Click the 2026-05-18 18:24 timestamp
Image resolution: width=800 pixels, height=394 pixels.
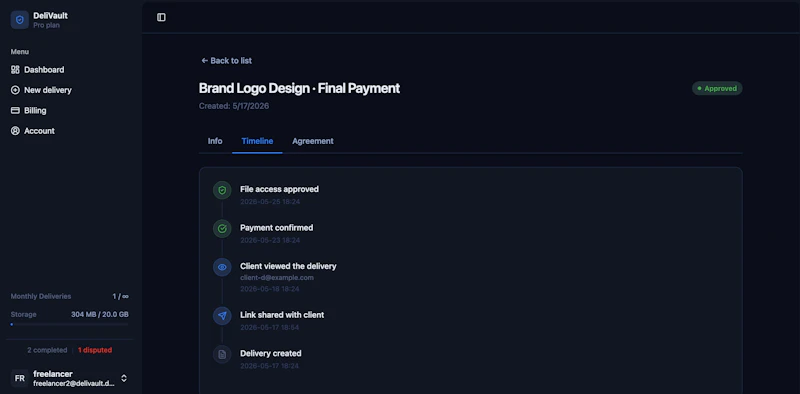pyautogui.click(x=270, y=289)
